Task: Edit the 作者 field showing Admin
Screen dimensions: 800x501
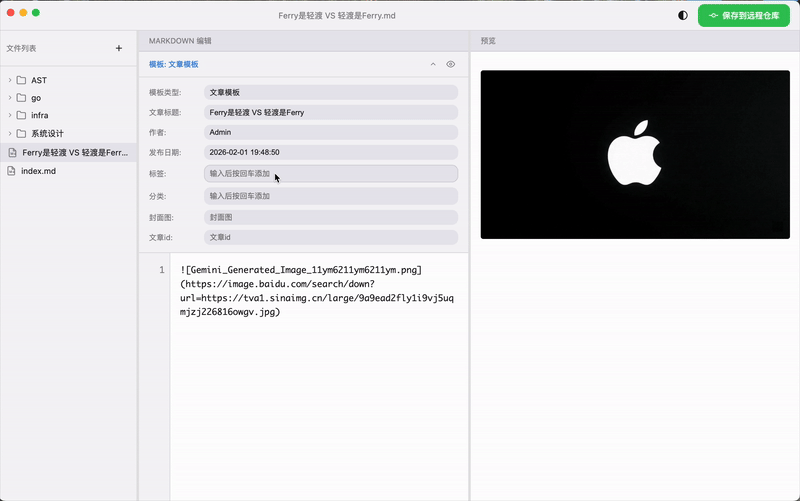Action: click(x=331, y=132)
